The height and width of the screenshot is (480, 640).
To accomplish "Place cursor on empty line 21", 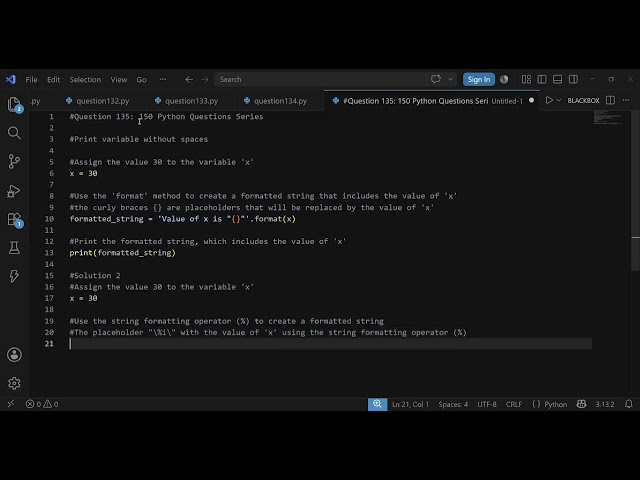I will pos(331,344).
